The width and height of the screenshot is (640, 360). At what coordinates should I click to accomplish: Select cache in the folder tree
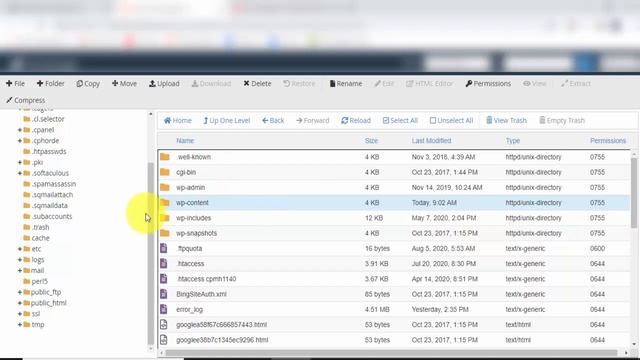[x=40, y=238]
